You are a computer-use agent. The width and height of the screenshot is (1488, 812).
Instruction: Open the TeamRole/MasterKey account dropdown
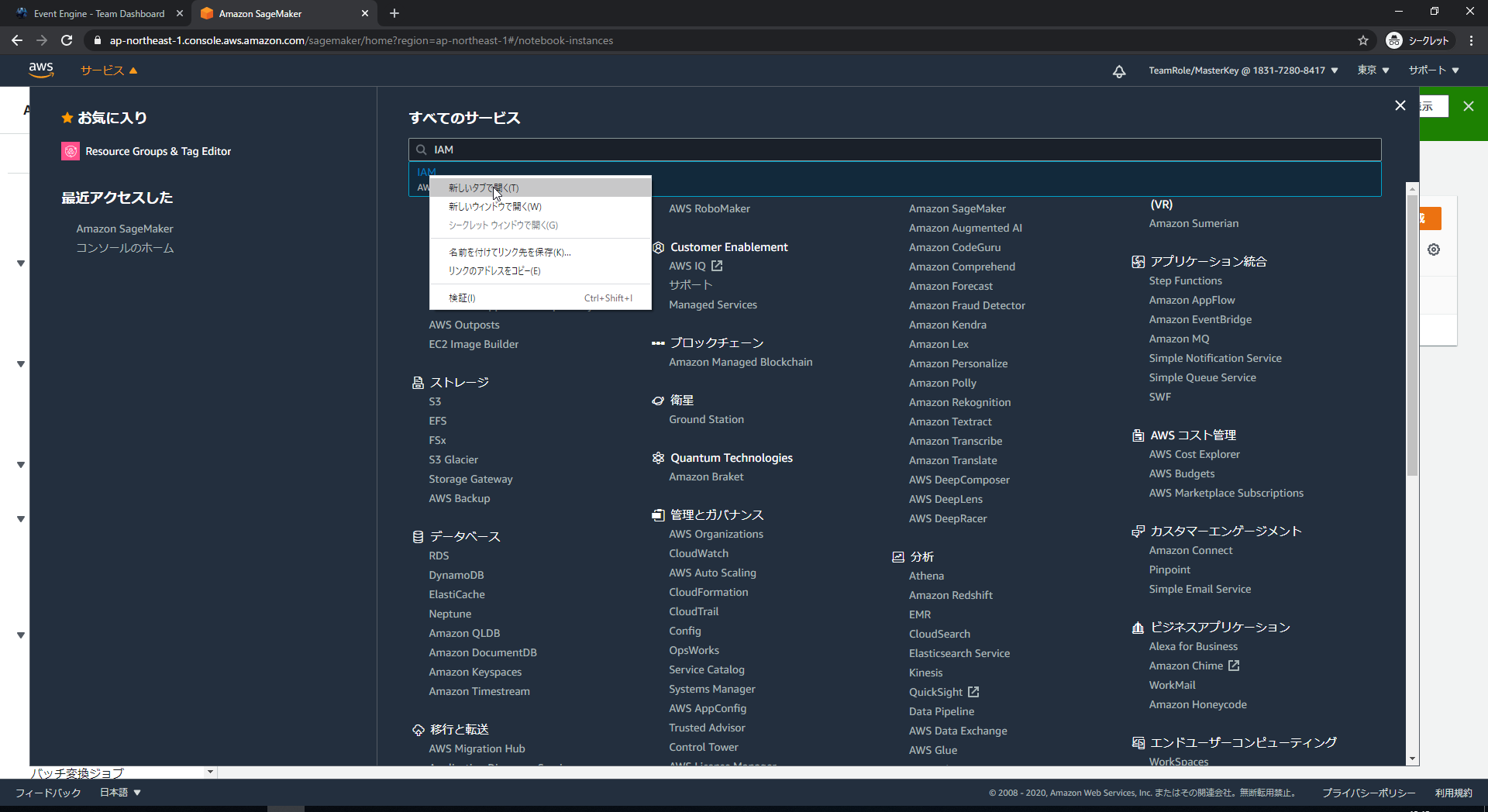(x=1243, y=71)
